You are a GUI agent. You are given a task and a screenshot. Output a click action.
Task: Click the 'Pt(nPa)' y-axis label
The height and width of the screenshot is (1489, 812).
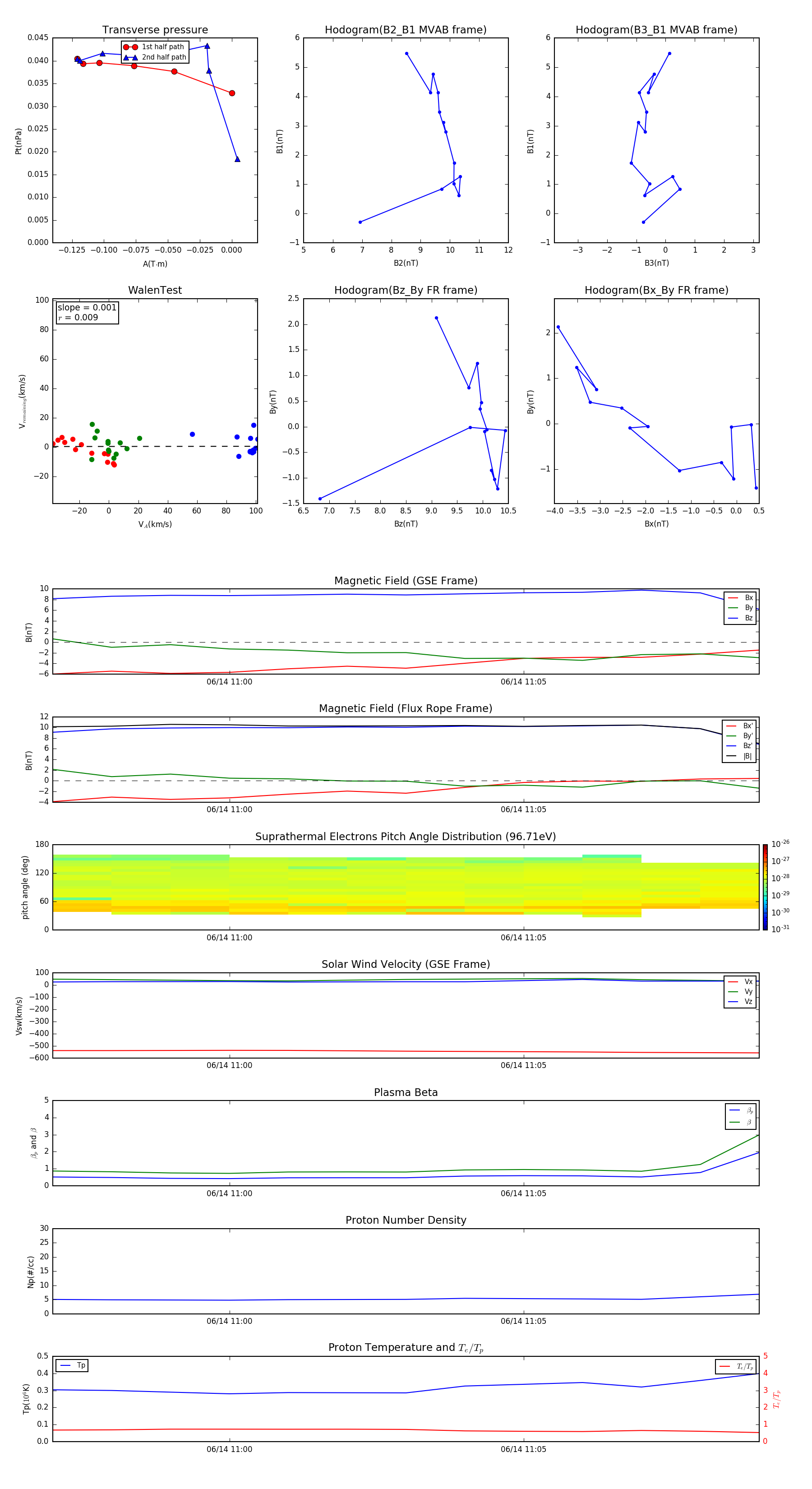(18, 141)
